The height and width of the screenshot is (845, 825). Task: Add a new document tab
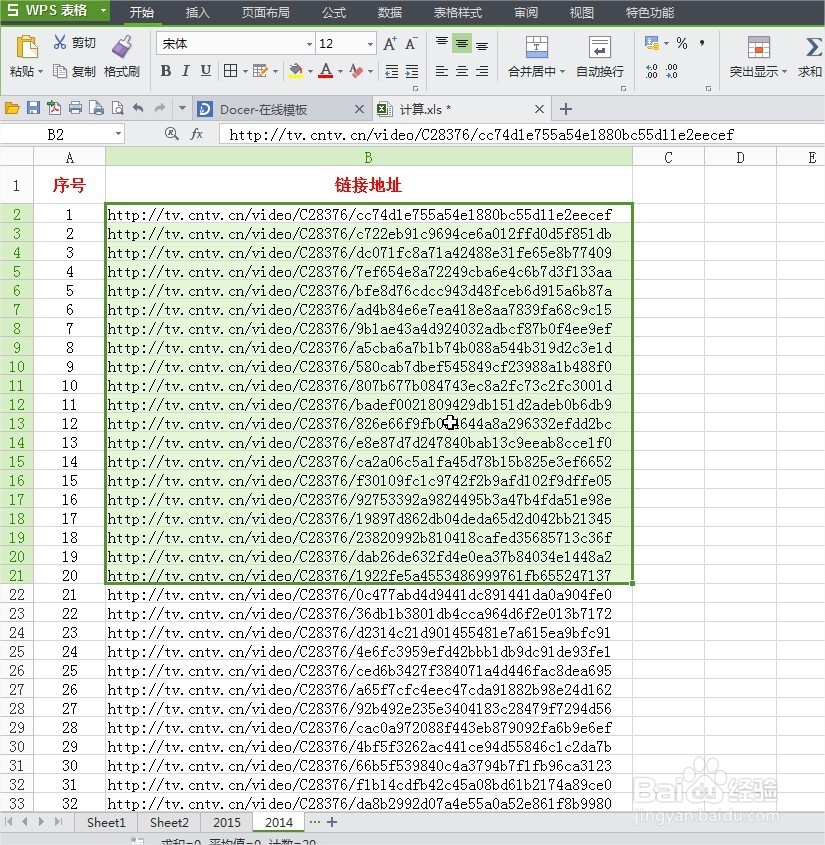565,109
